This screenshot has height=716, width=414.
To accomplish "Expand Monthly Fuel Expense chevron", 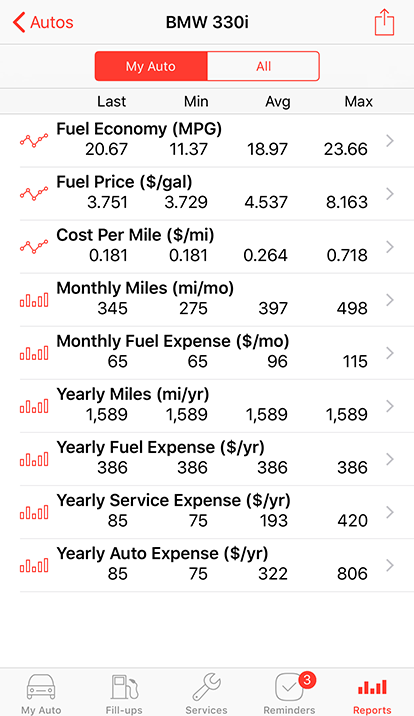I will 389,353.
